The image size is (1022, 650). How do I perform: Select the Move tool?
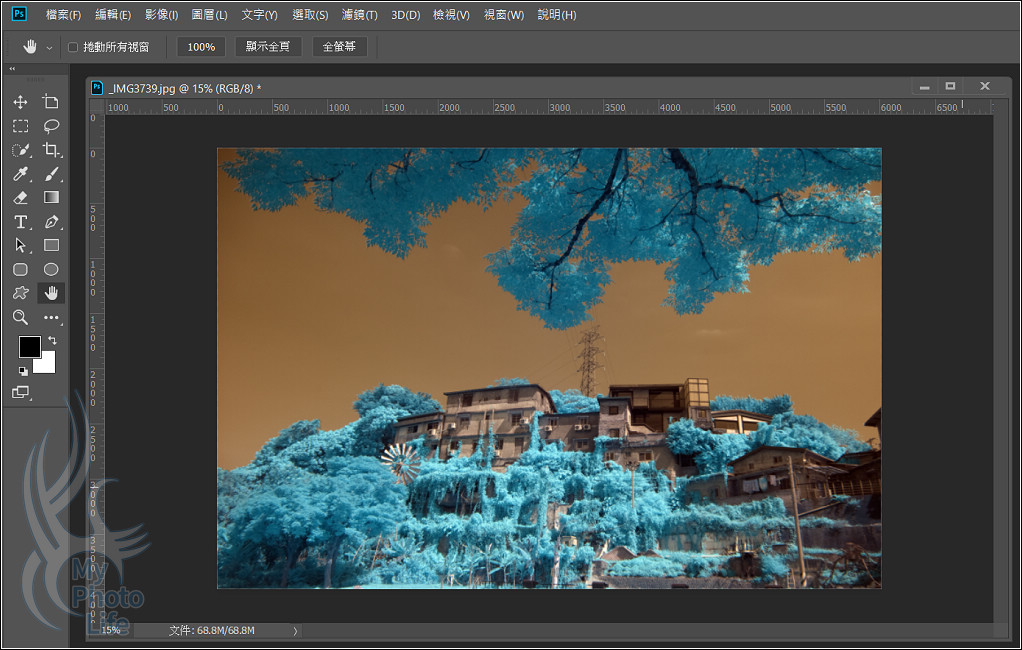20,102
